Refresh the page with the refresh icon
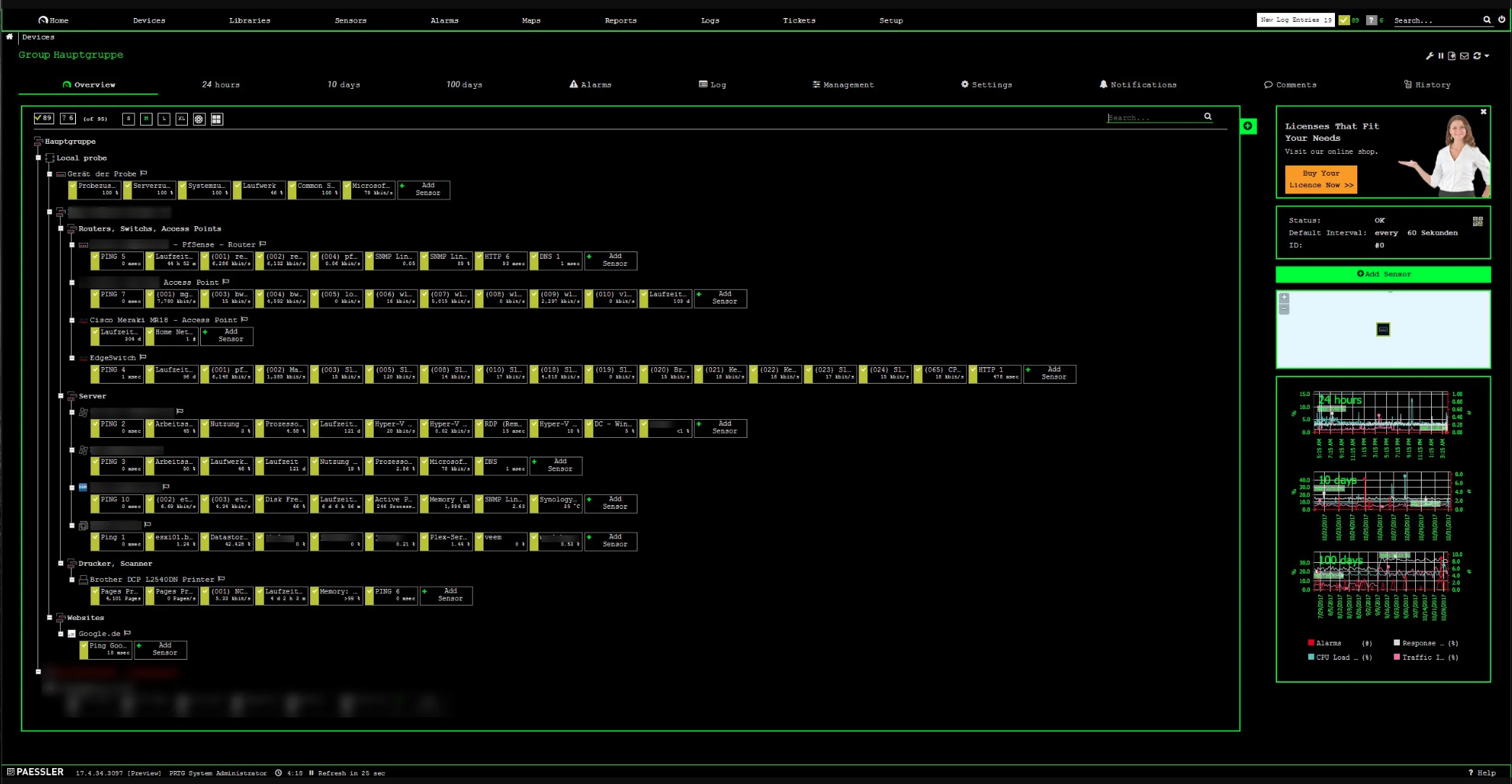The height and width of the screenshot is (784, 1512). 1477,56
